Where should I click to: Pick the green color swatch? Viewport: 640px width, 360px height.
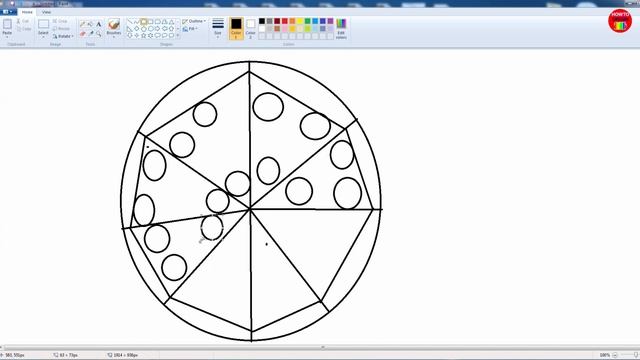click(x=308, y=21)
